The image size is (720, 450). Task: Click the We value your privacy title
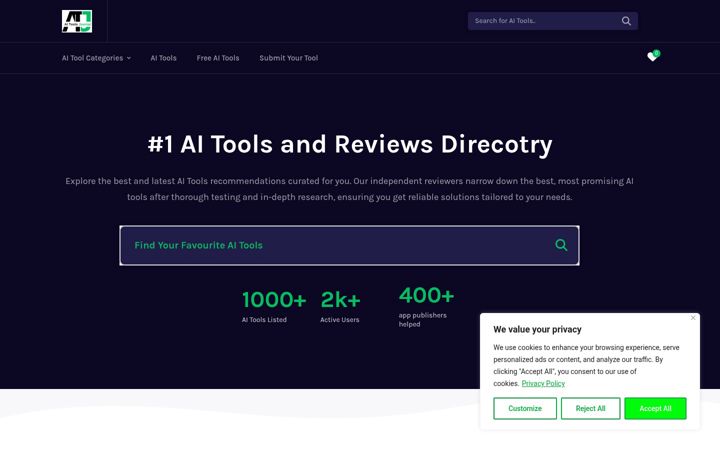click(x=537, y=329)
